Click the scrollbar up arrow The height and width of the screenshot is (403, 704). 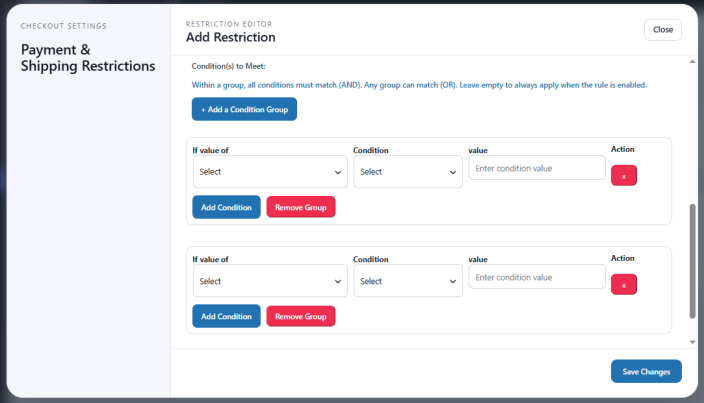coord(692,61)
